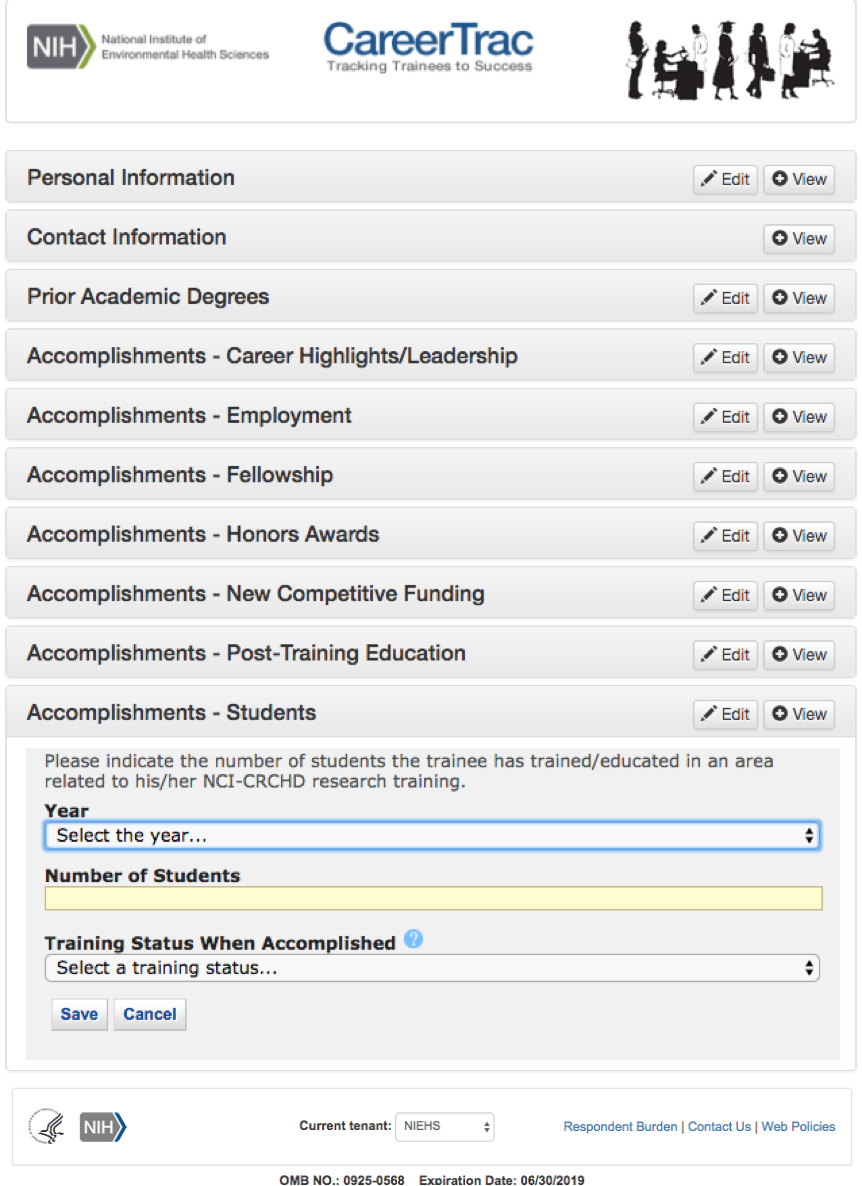Open the Year selection dropdown

(432, 835)
